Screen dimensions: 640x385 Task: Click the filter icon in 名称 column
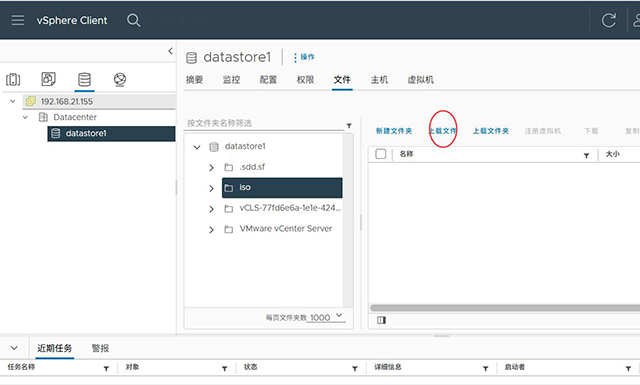[x=586, y=155]
